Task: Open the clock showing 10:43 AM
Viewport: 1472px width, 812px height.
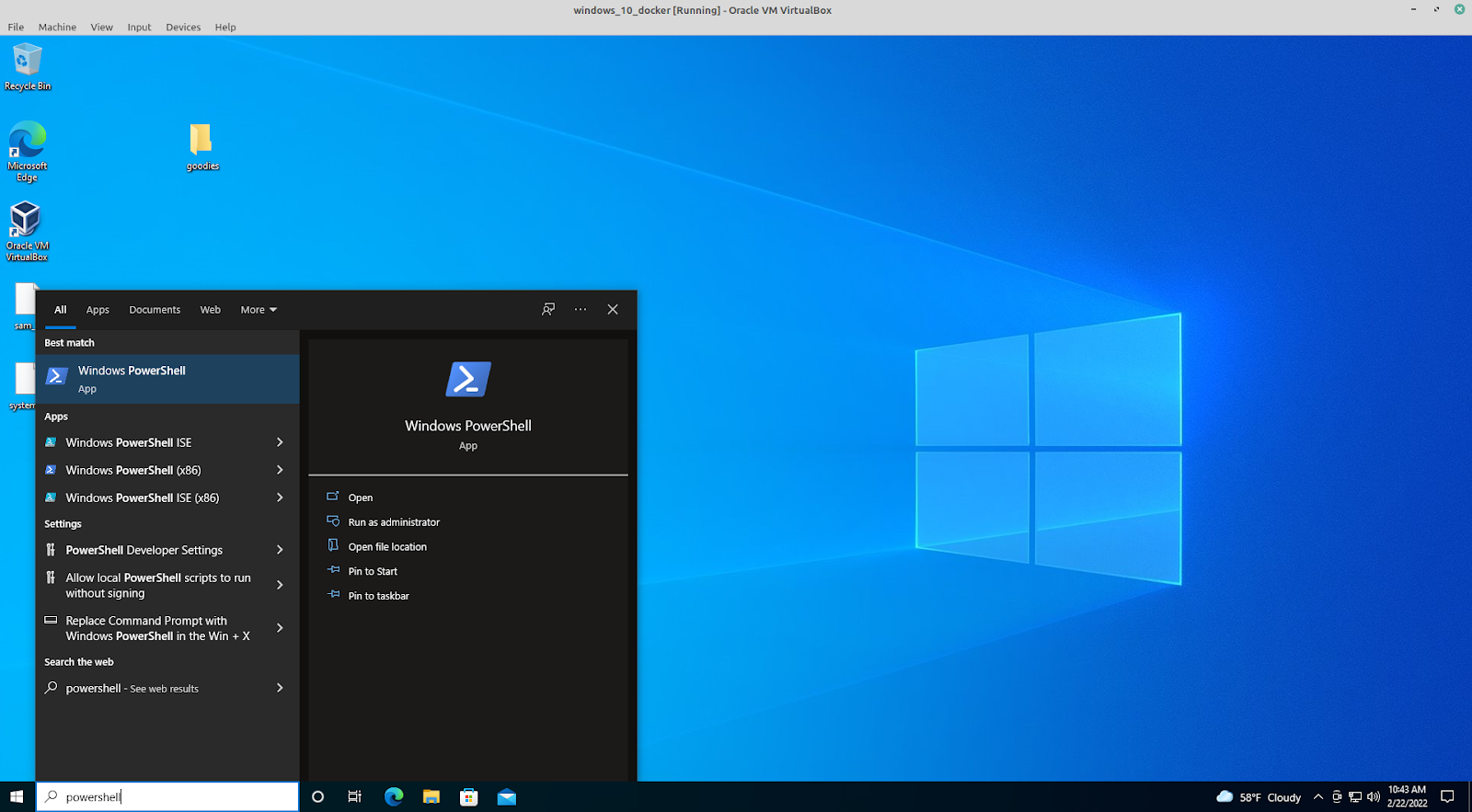Action: tap(1407, 796)
